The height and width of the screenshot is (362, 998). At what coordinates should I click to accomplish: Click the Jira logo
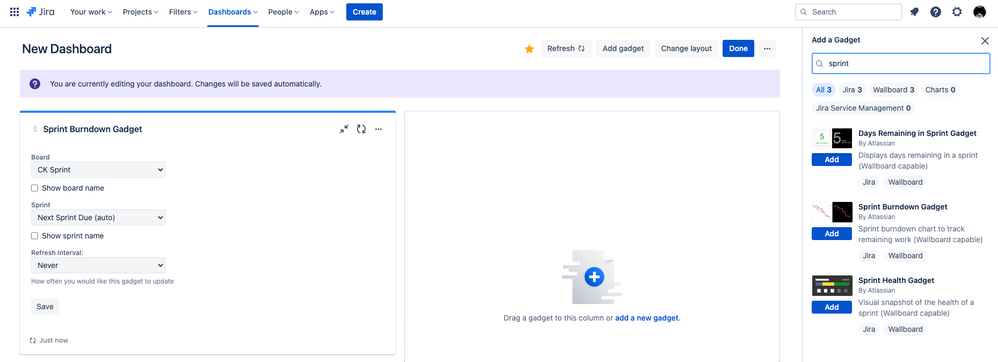tap(40, 12)
